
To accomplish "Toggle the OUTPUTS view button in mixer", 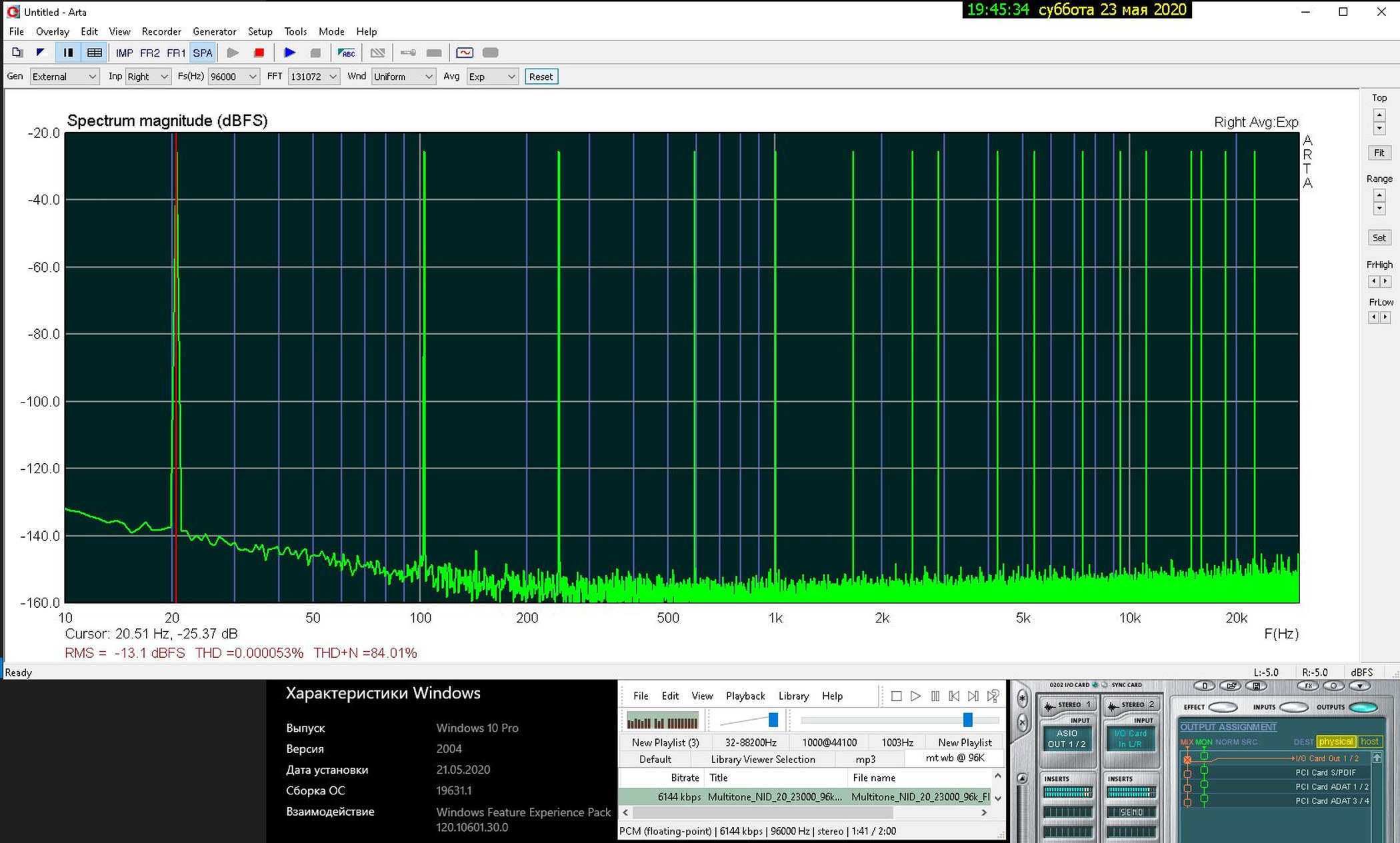I will coord(1363,707).
